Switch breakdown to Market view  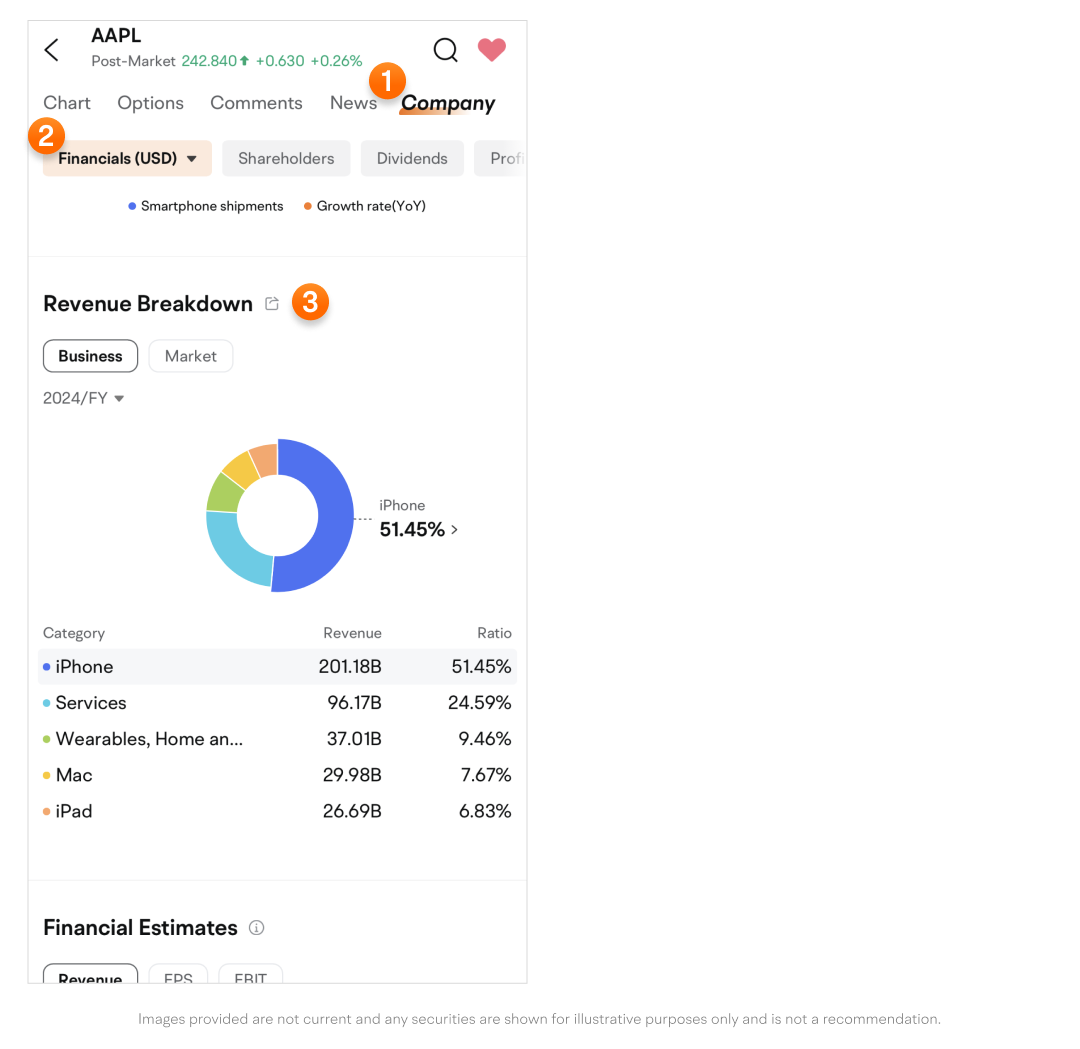point(190,356)
